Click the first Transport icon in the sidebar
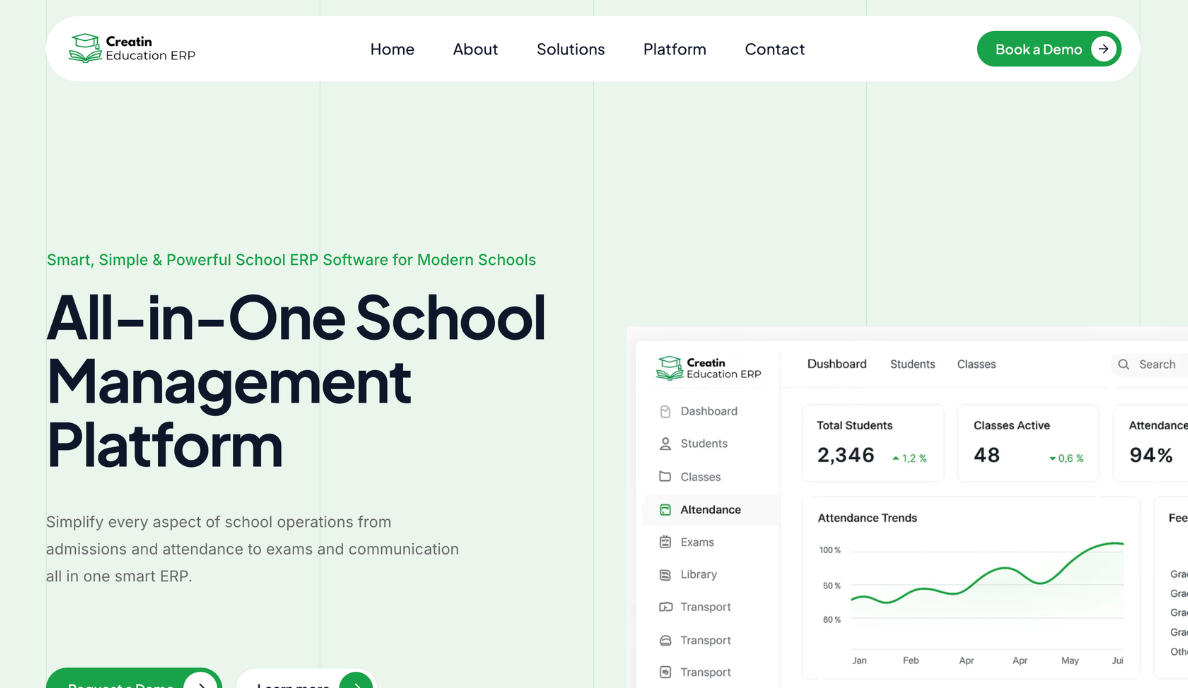1188x688 pixels. [x=665, y=607]
